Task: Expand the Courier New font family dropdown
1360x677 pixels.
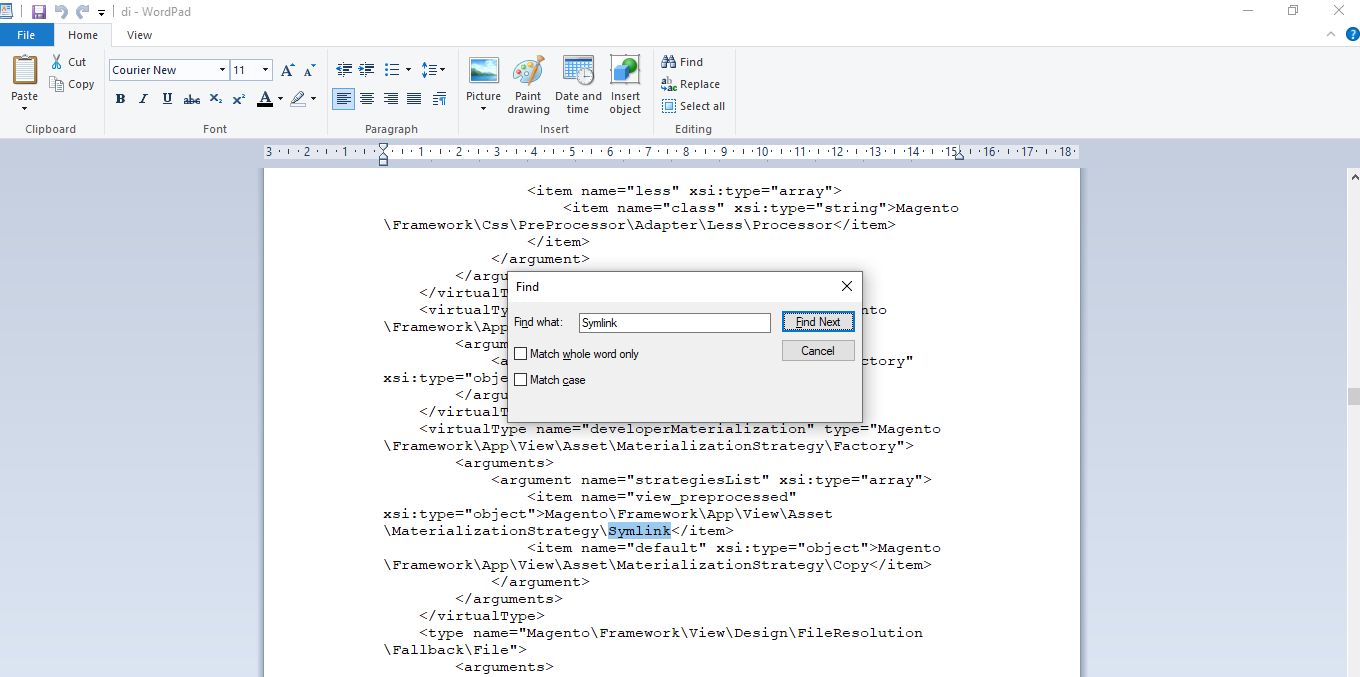Action: point(222,70)
